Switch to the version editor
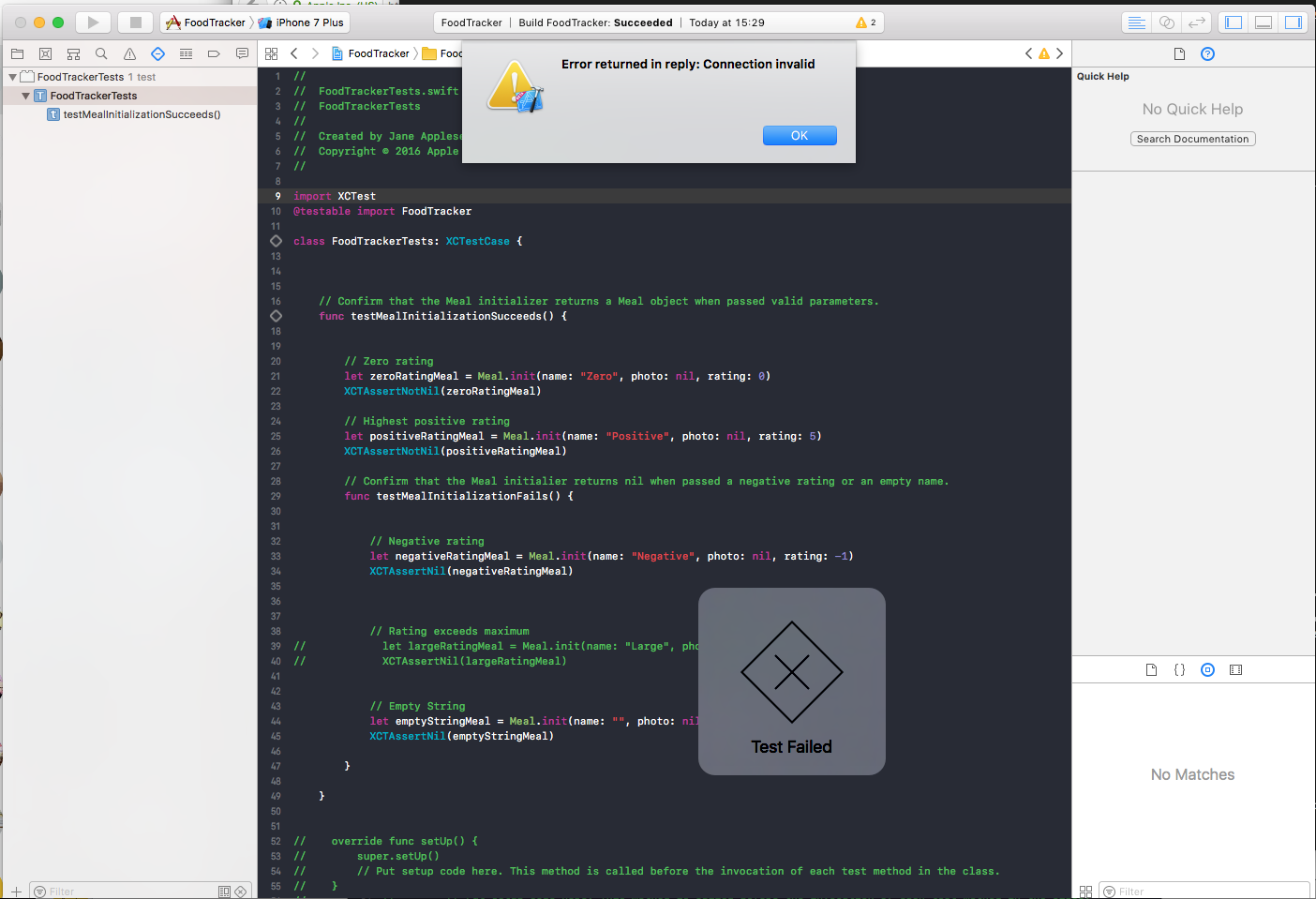1316x899 pixels. click(x=1197, y=22)
